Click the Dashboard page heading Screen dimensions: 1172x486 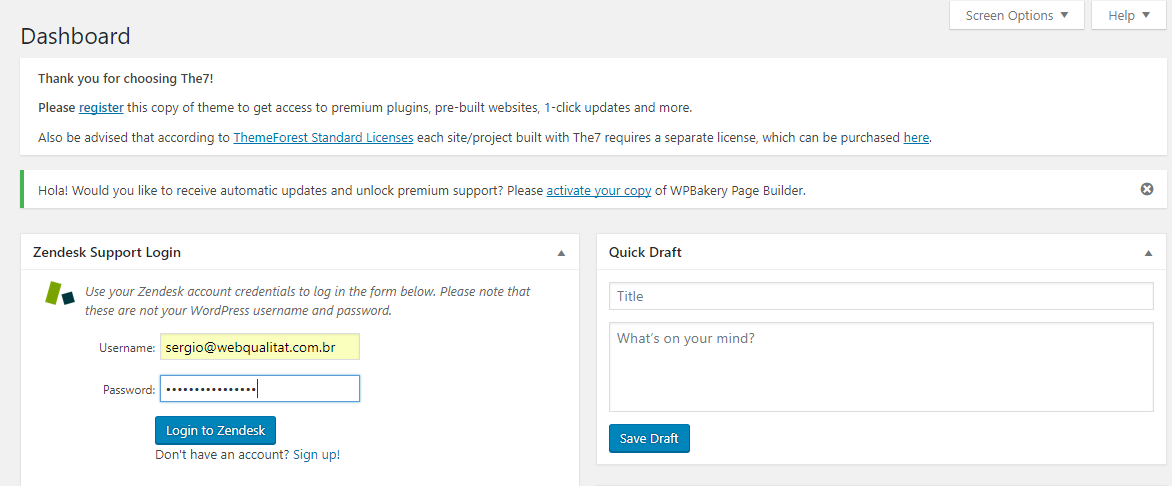coord(76,36)
